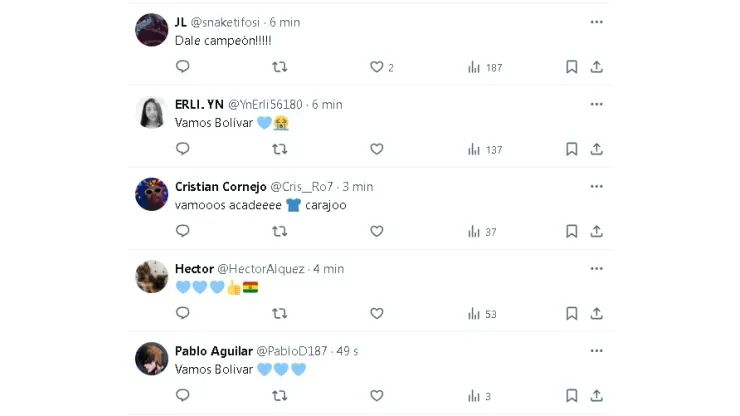Open Hector's profile name link
740x416 pixels.
pos(194,269)
